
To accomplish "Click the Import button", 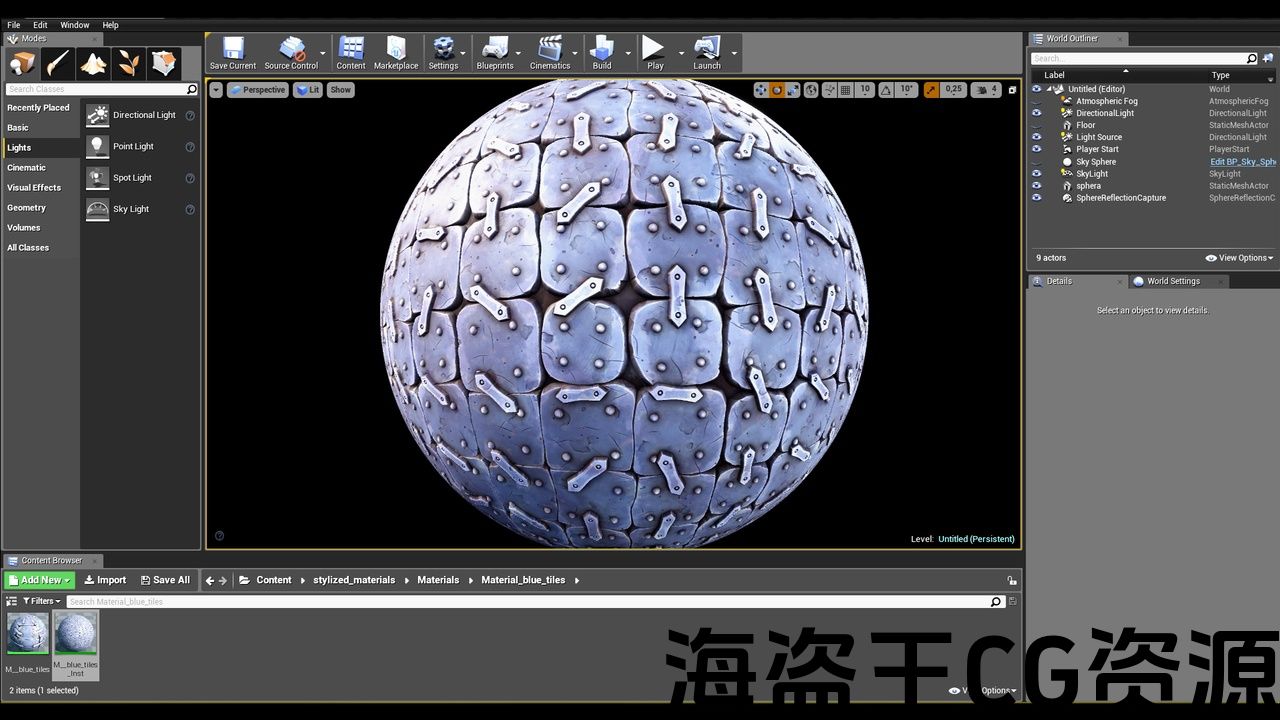I will pyautogui.click(x=105, y=580).
